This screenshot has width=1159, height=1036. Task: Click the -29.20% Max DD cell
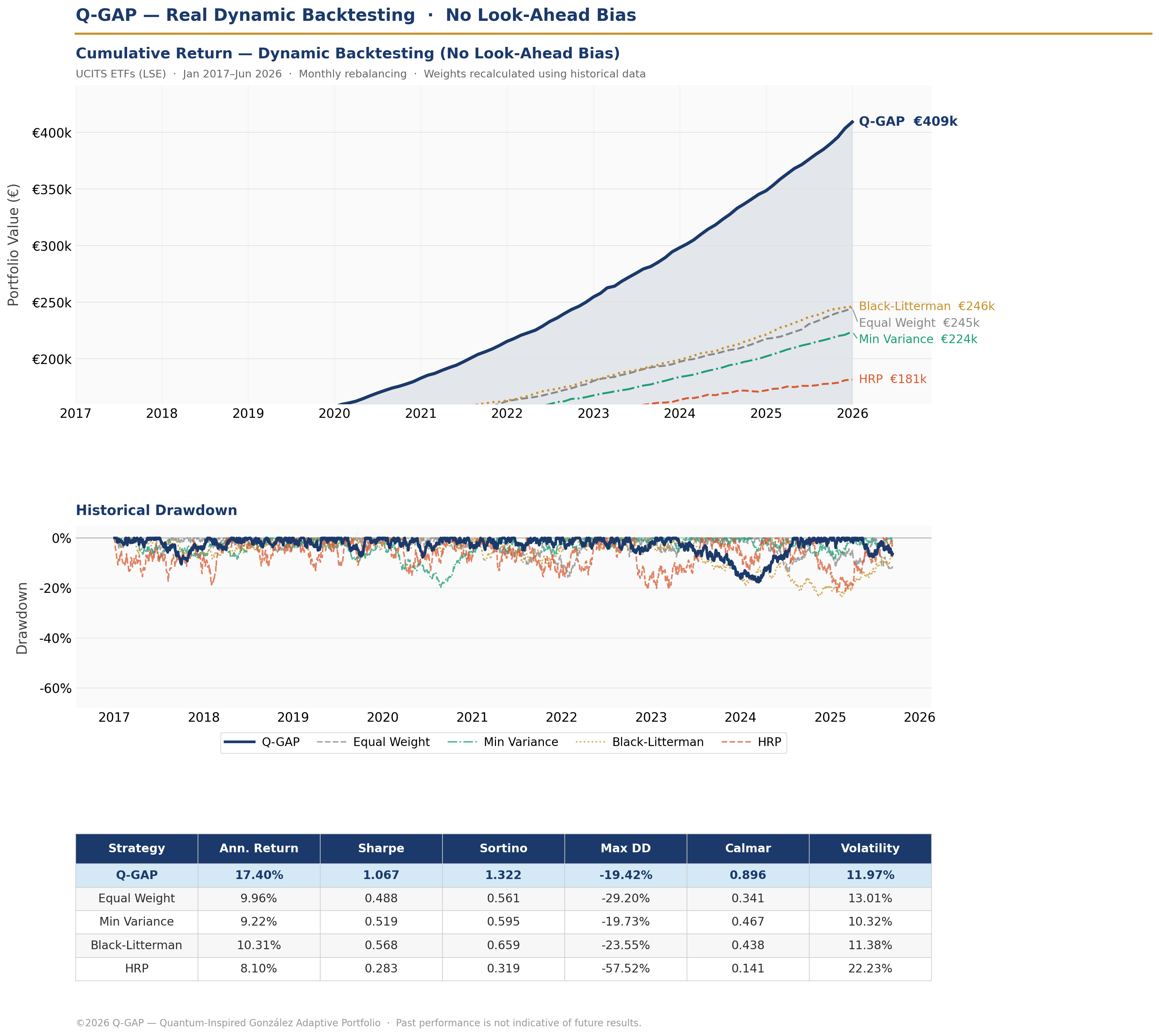626,898
